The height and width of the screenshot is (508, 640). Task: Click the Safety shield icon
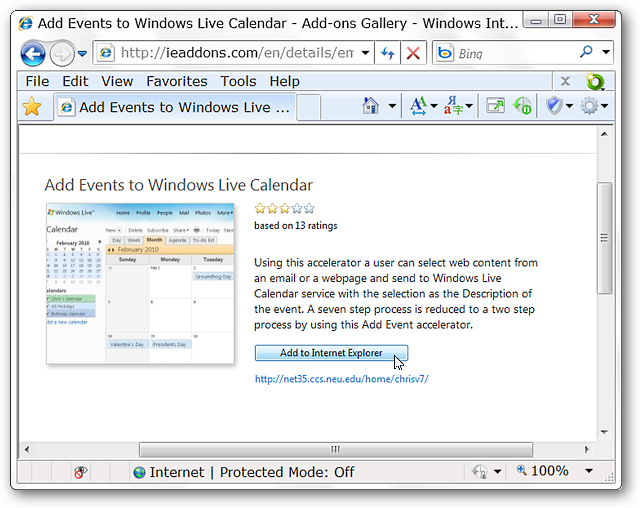tap(554, 106)
